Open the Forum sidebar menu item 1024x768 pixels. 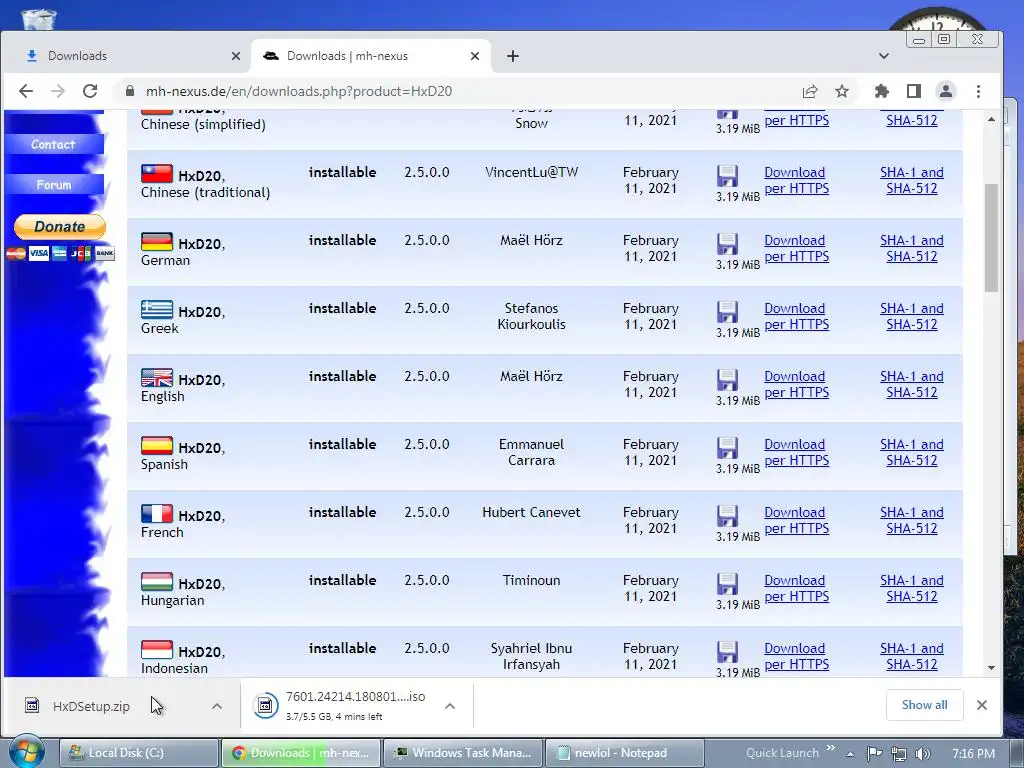pyautogui.click(x=54, y=185)
